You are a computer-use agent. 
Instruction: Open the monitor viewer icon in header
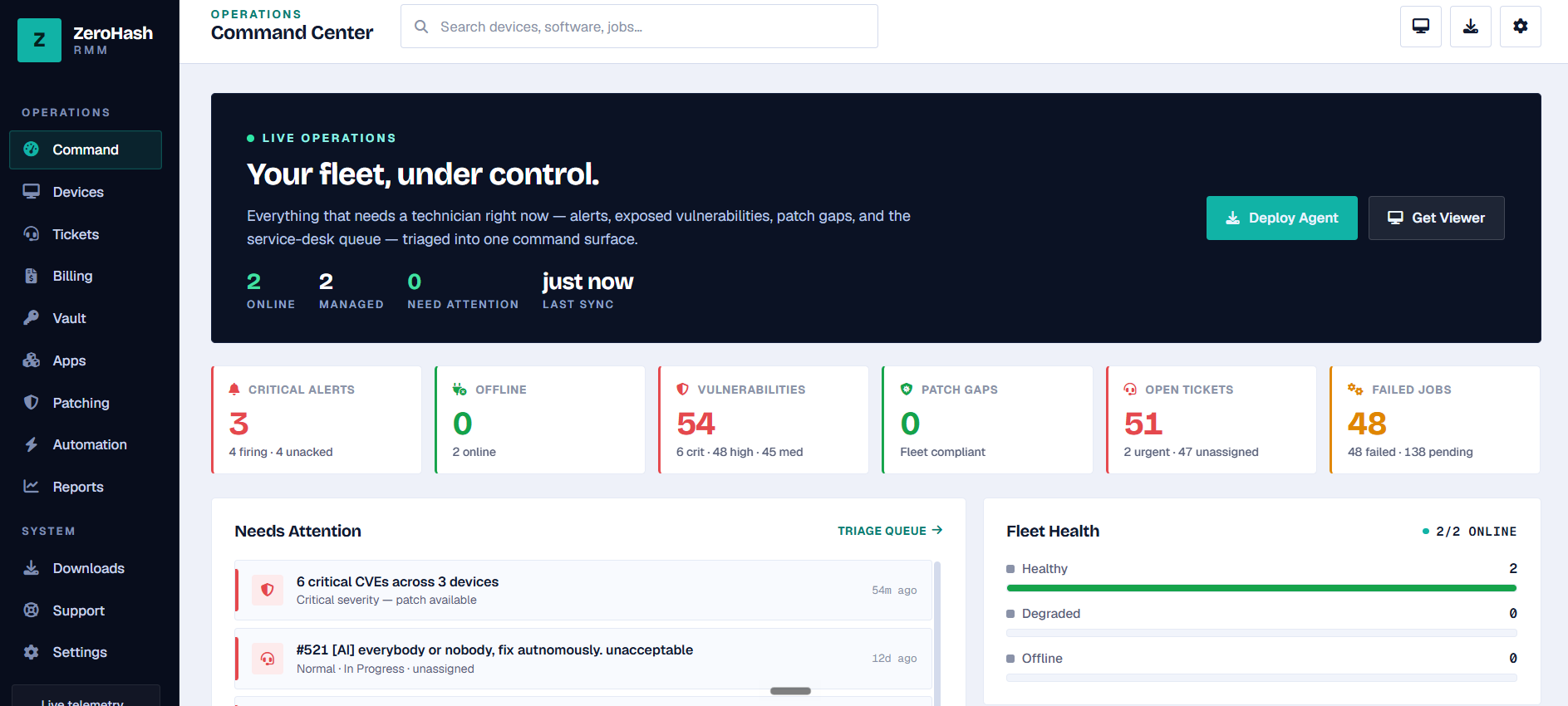(1421, 27)
